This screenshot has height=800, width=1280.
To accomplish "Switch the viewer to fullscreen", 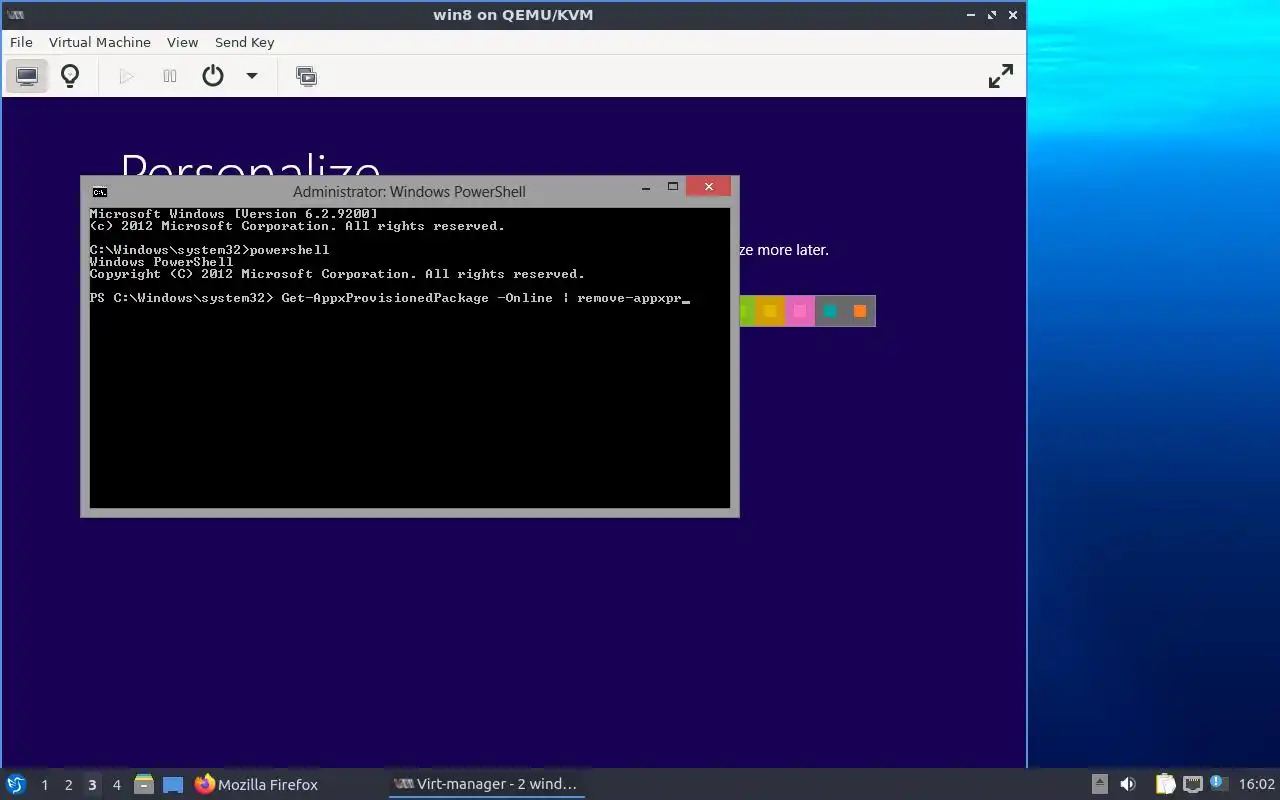I will pos(1001,76).
